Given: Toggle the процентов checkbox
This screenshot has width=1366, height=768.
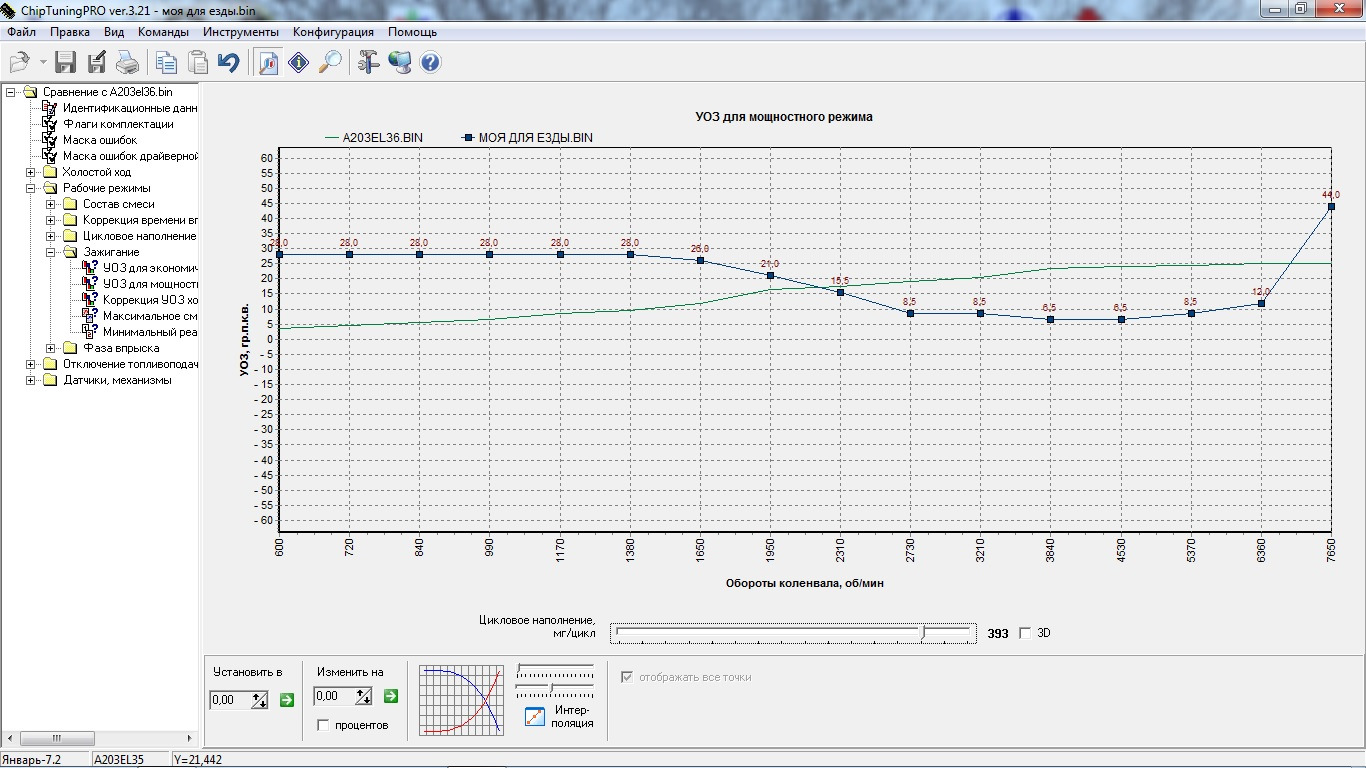Looking at the screenshot, I should pyautogui.click(x=323, y=725).
